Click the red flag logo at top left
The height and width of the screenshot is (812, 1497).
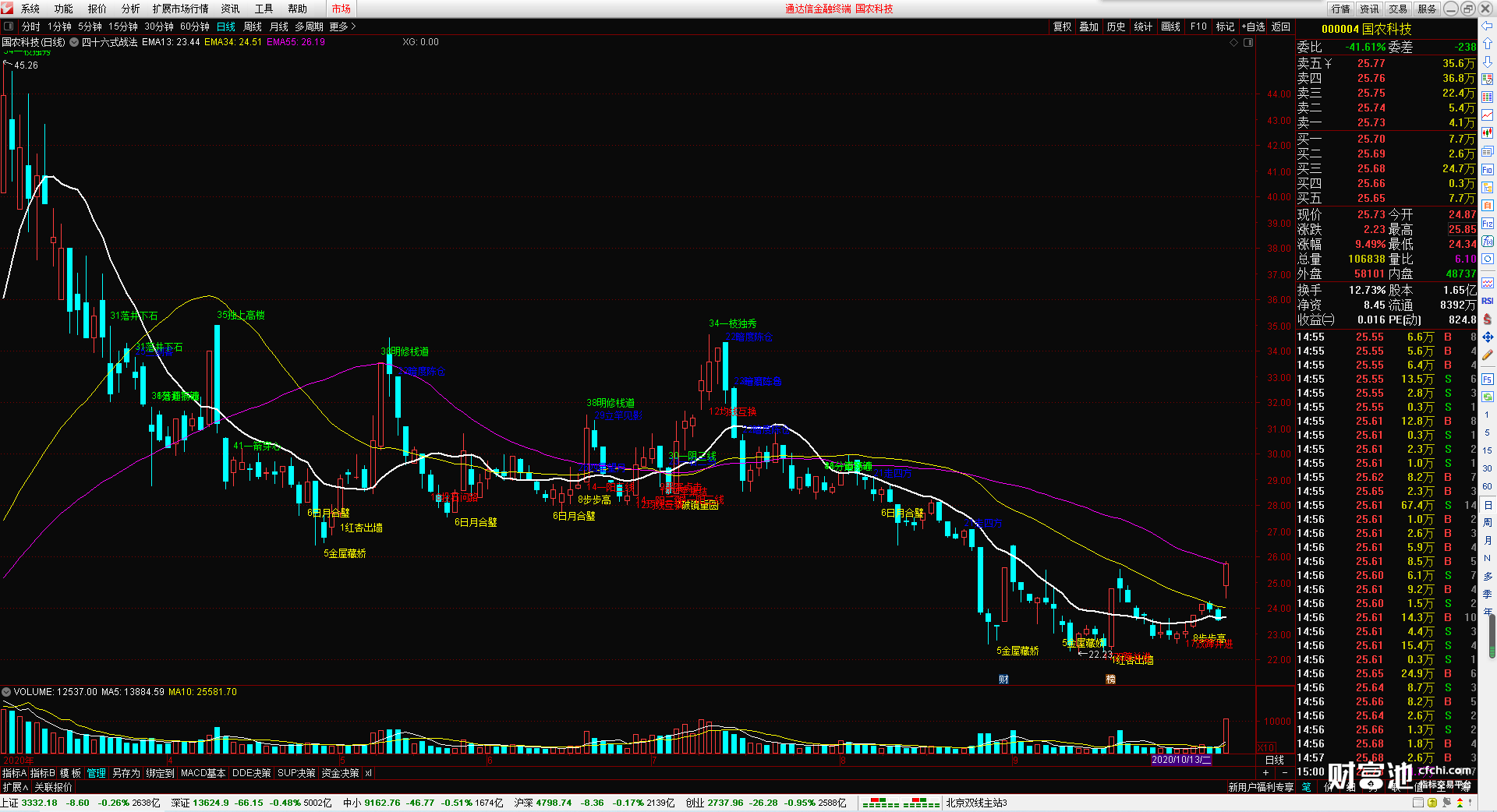[7, 9]
